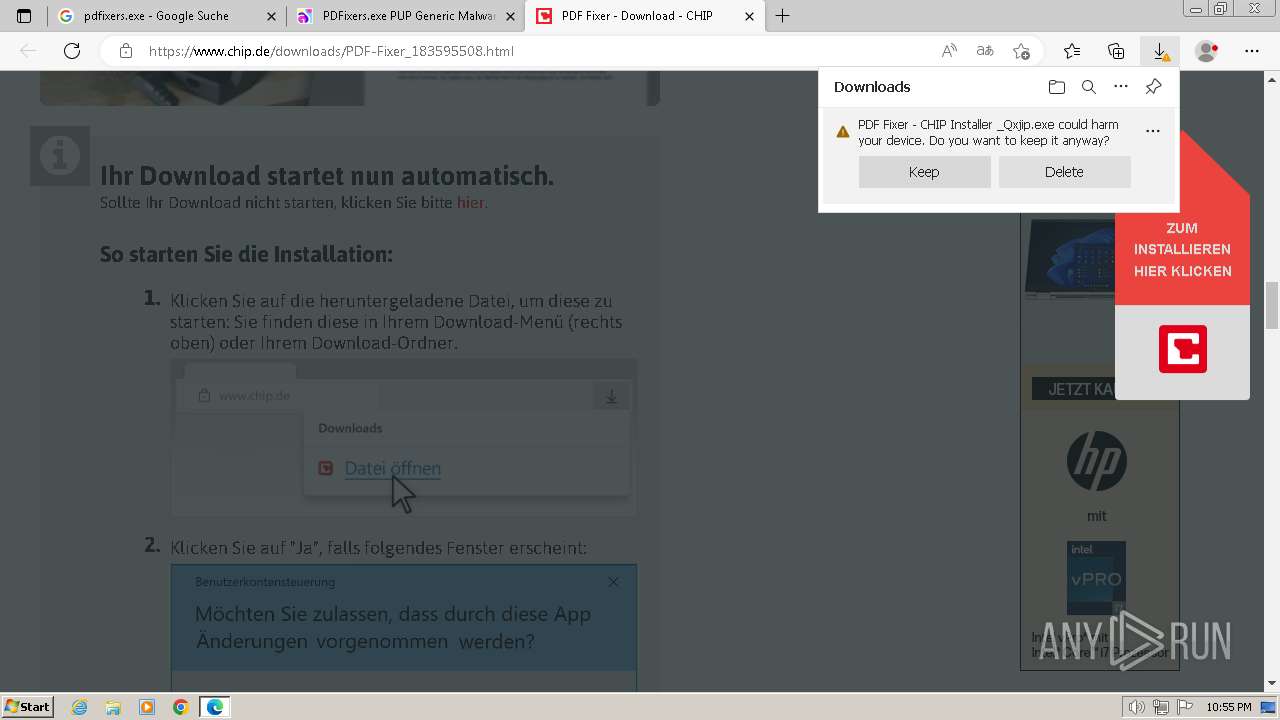The image size is (1280, 720).
Task: Launch Internet Explorer from taskbar
Action: click(x=80, y=707)
